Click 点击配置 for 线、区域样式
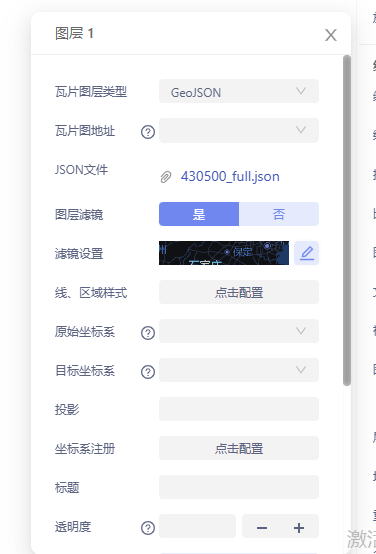This screenshot has height=554, width=376. click(239, 292)
